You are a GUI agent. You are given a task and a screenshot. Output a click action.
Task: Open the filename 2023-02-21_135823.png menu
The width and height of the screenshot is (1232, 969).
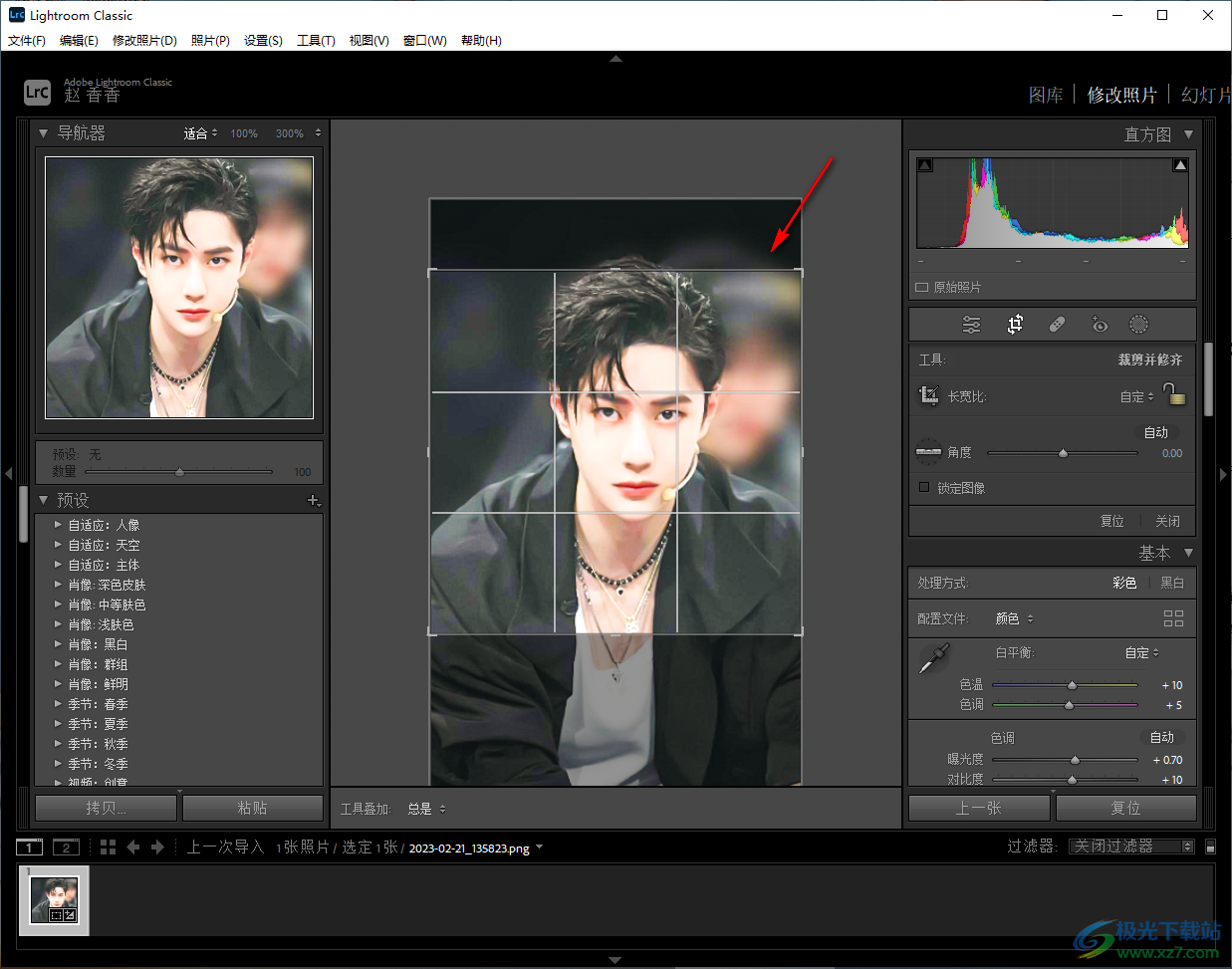[476, 848]
